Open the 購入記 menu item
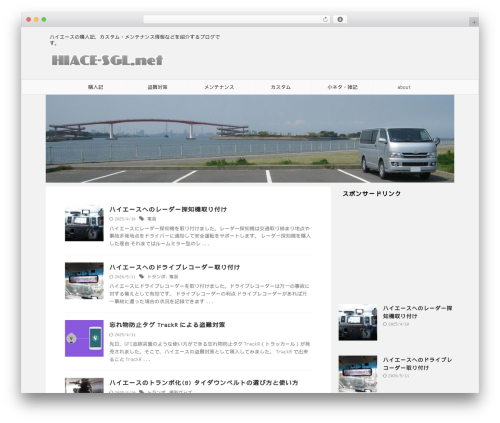500x423 pixels. (x=96, y=87)
